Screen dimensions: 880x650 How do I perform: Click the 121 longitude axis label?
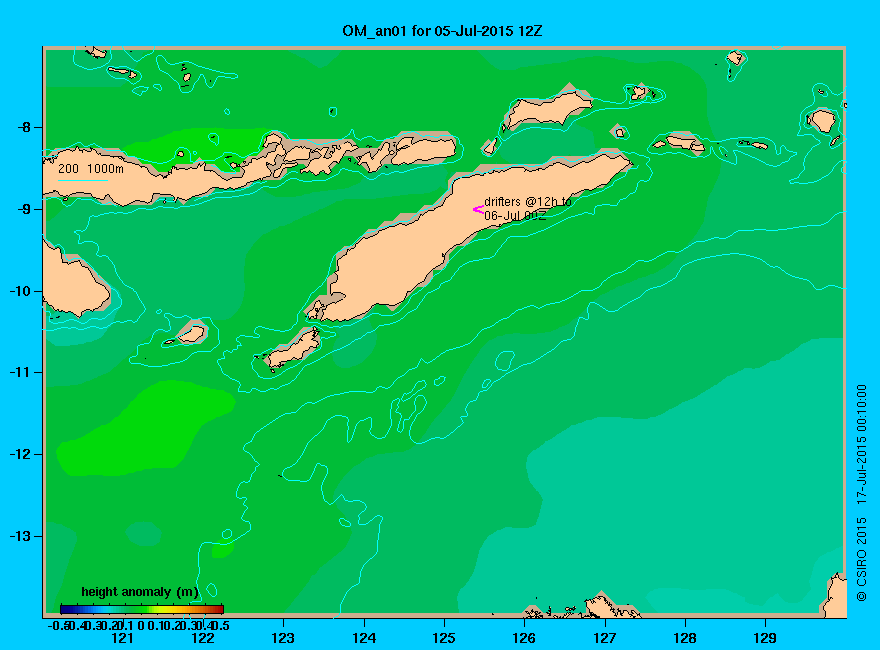(122, 638)
